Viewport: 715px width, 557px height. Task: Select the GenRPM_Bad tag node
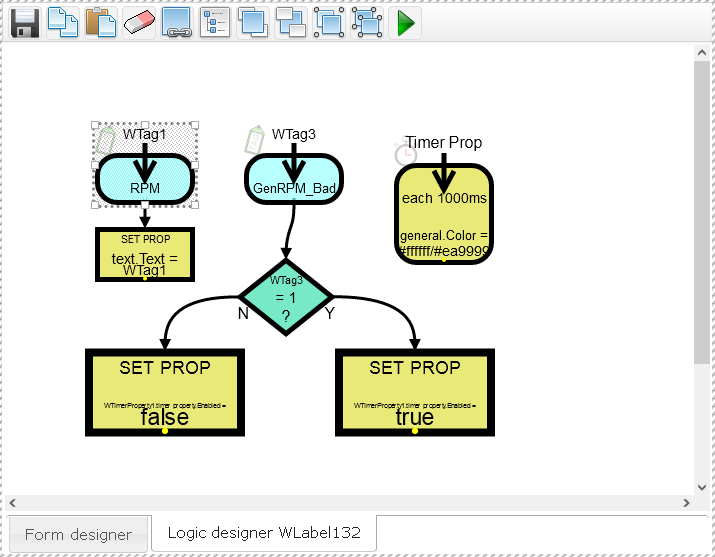294,180
